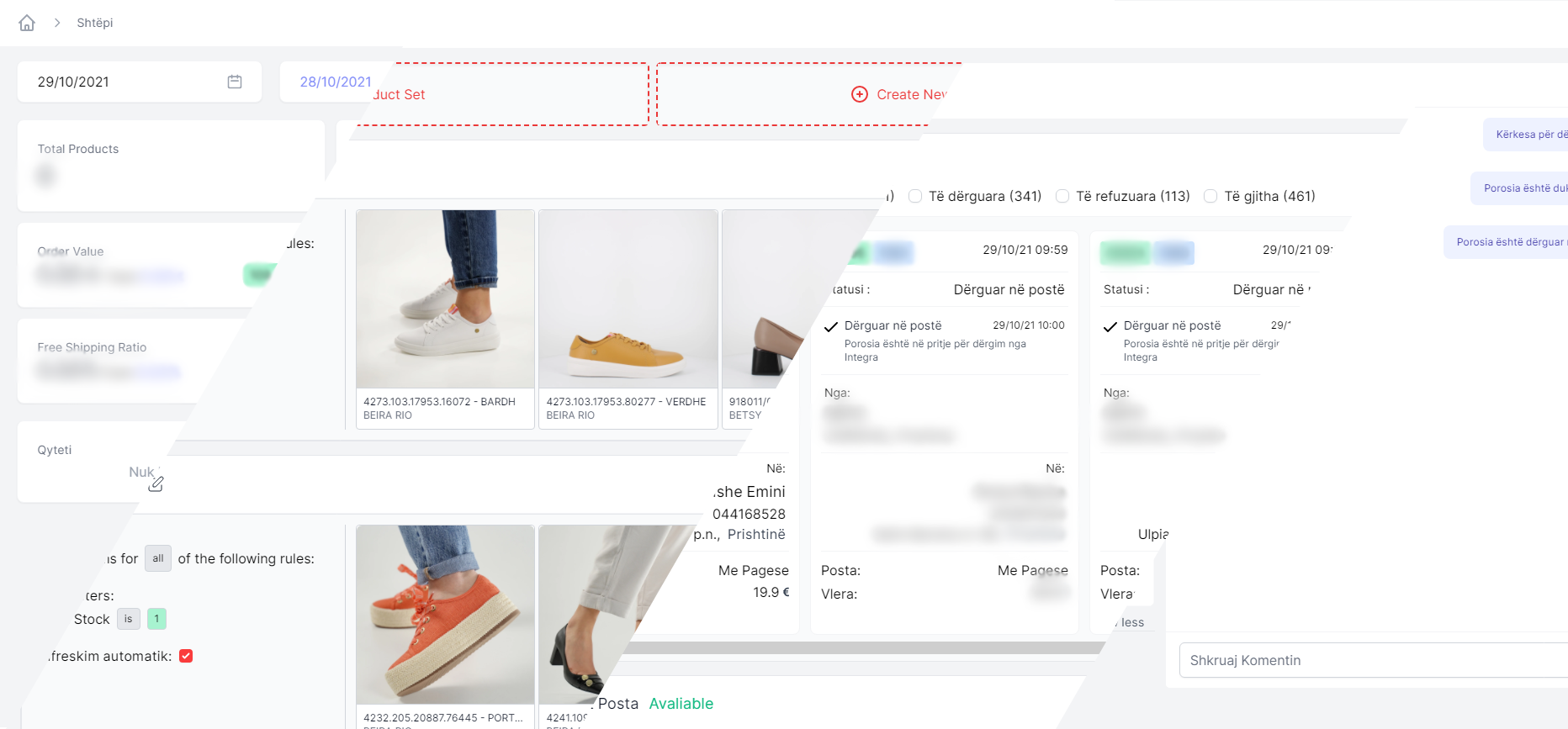The width and height of the screenshot is (1568, 729).
Task: Click the Order Value card
Action: [x=151, y=265]
